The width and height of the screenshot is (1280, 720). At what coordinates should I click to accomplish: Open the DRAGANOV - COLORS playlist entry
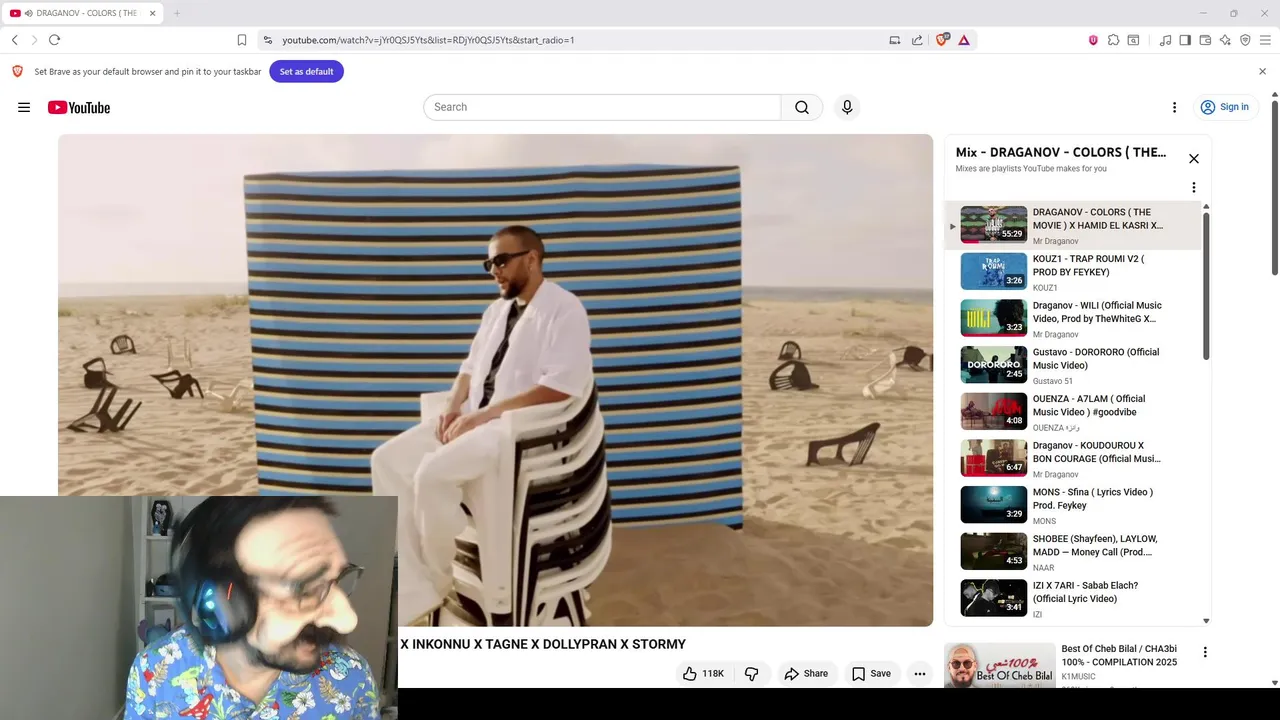point(1074,225)
